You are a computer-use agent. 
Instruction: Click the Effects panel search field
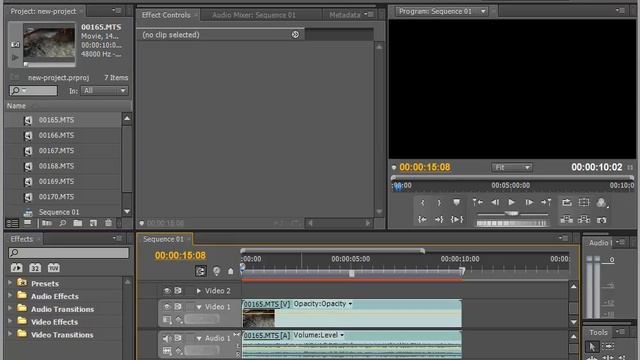(x=69, y=253)
